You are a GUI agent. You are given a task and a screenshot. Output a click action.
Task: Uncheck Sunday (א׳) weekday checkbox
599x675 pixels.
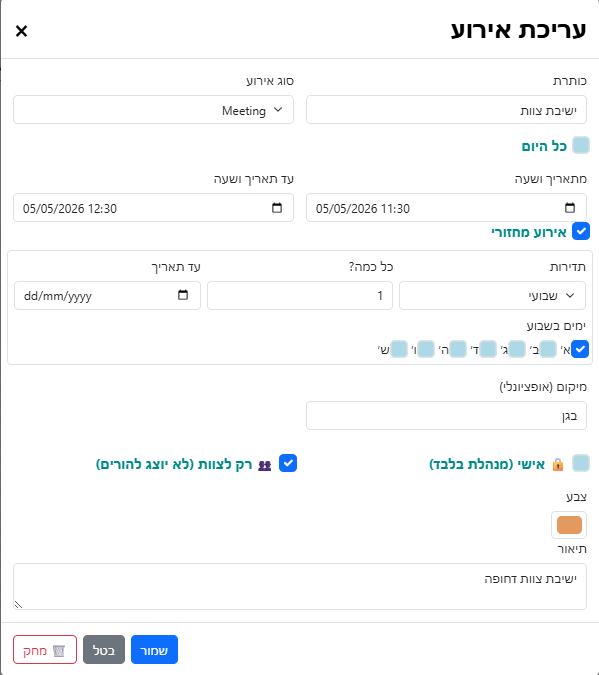[580, 349]
